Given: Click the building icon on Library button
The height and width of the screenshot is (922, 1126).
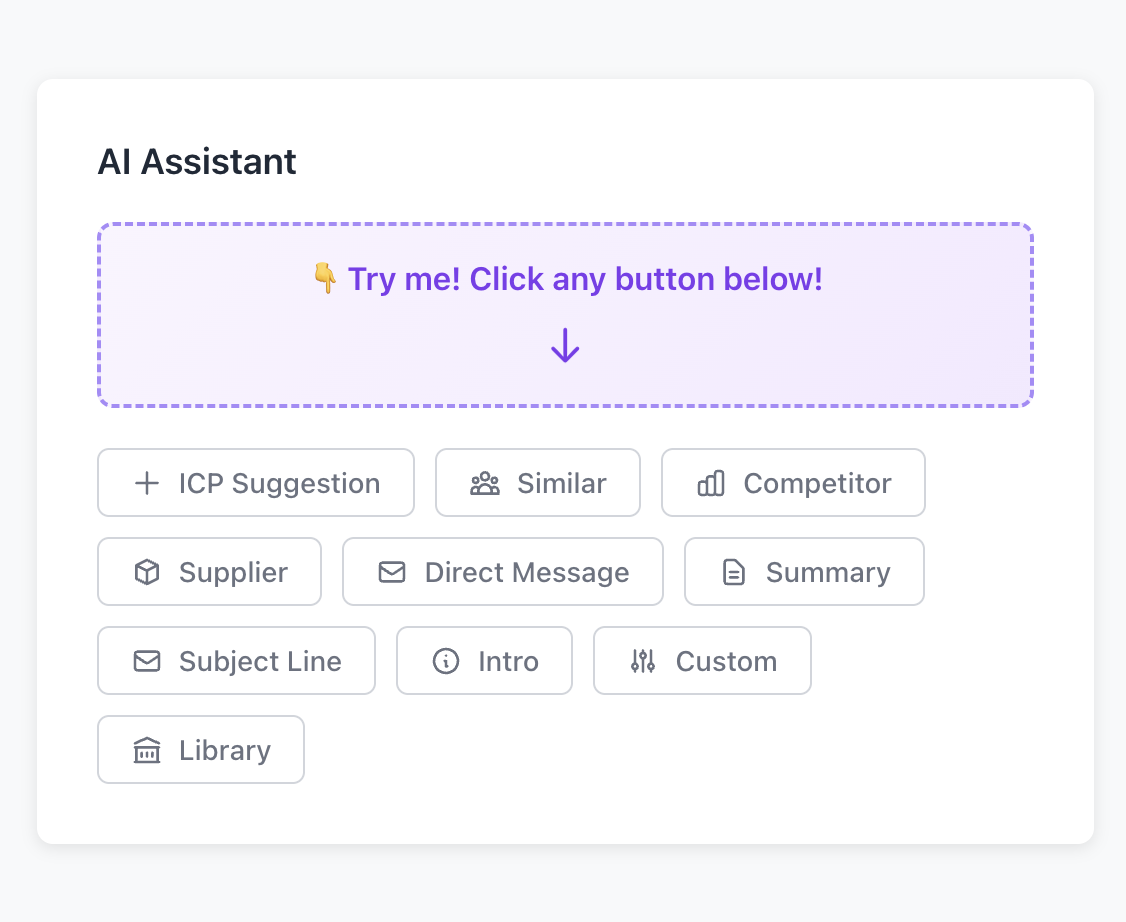Looking at the screenshot, I should coord(147,751).
